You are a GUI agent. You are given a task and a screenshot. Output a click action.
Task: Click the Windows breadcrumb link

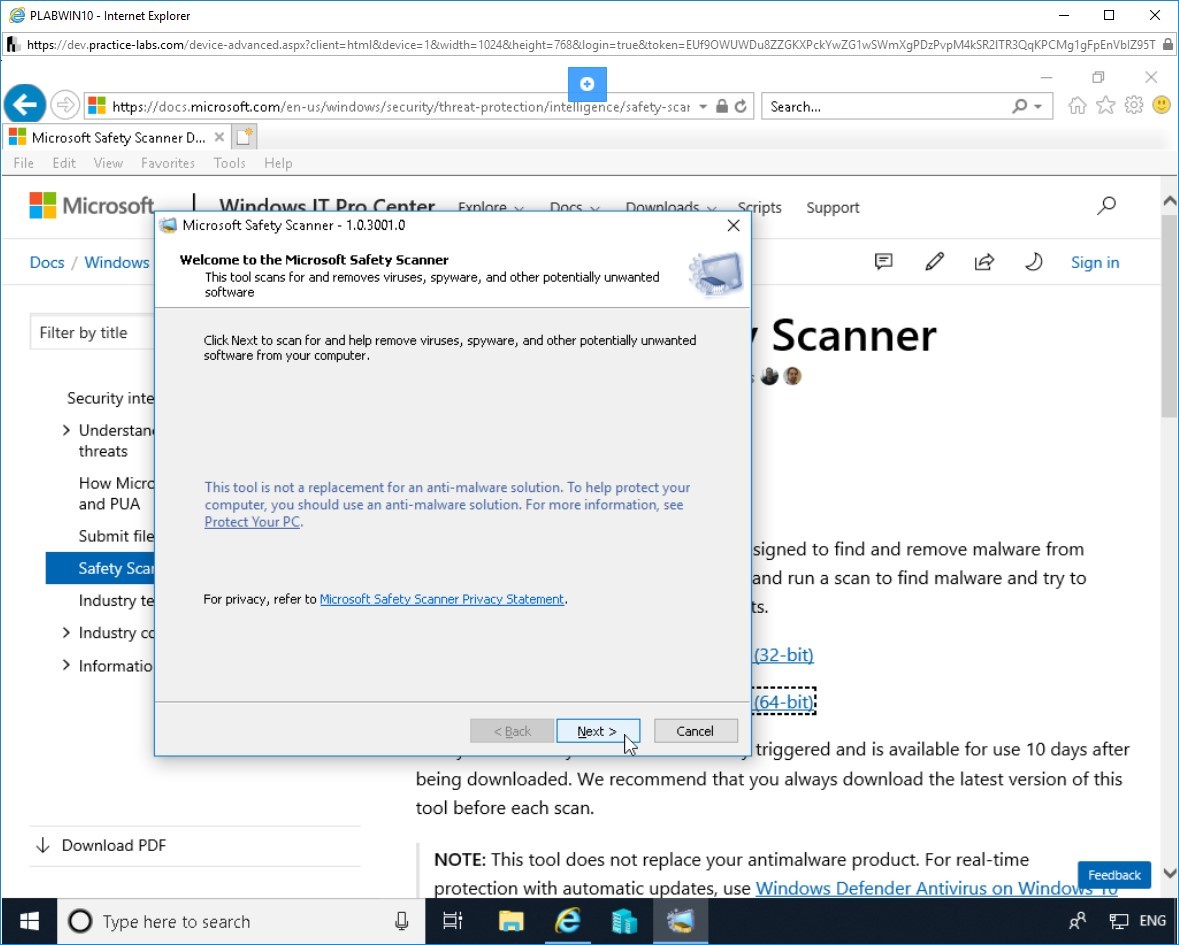(x=117, y=262)
